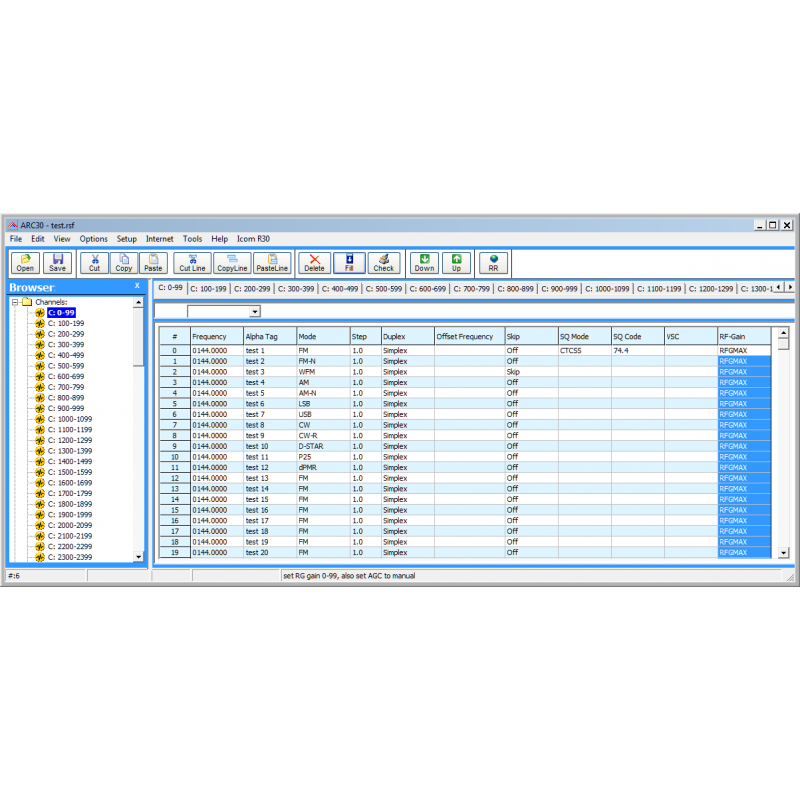This screenshot has width=800, height=800.
Task: Close the Browser panel
Action: pyautogui.click(x=137, y=285)
